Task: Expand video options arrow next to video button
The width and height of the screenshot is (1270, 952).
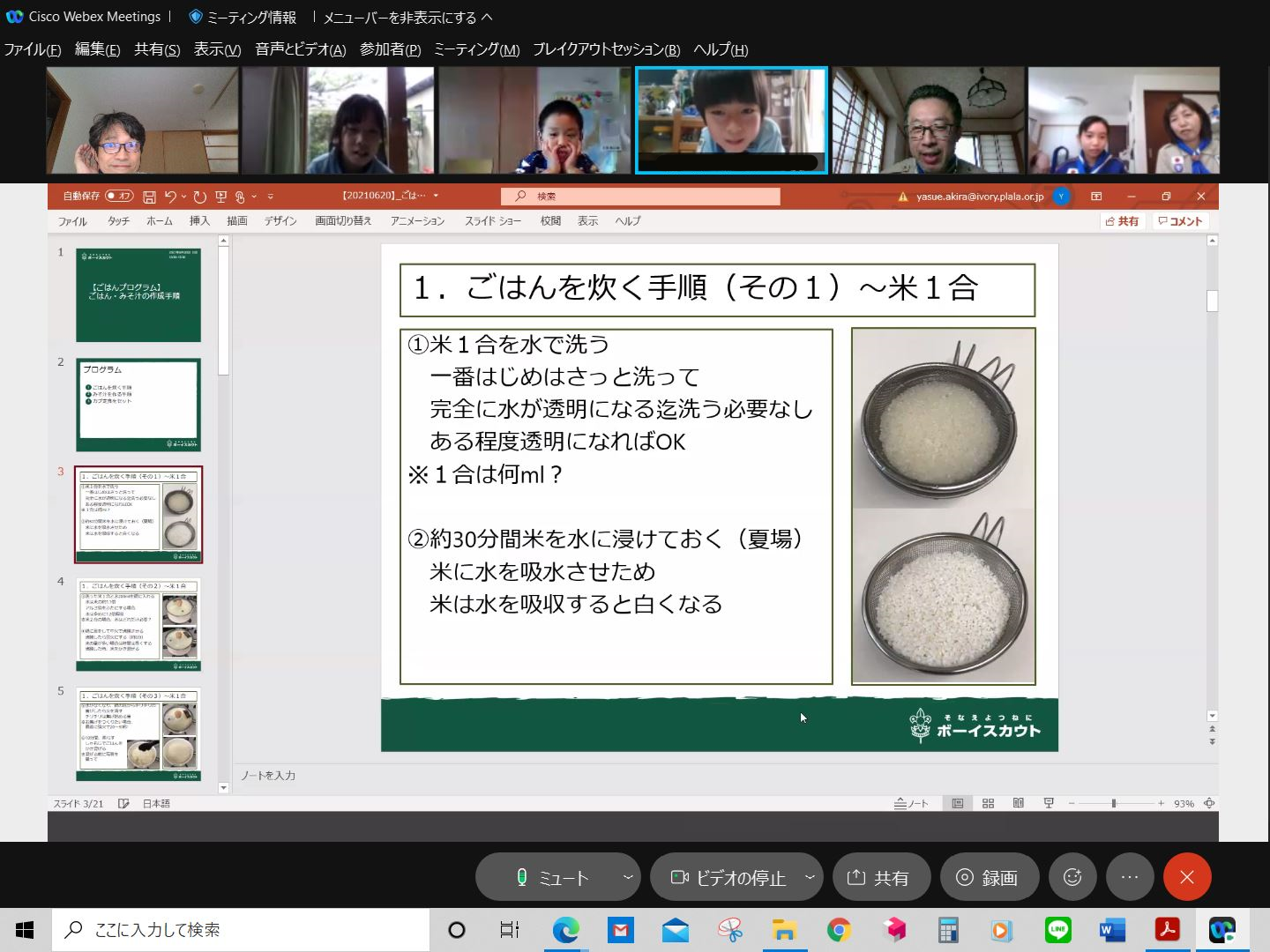Action: click(x=810, y=877)
